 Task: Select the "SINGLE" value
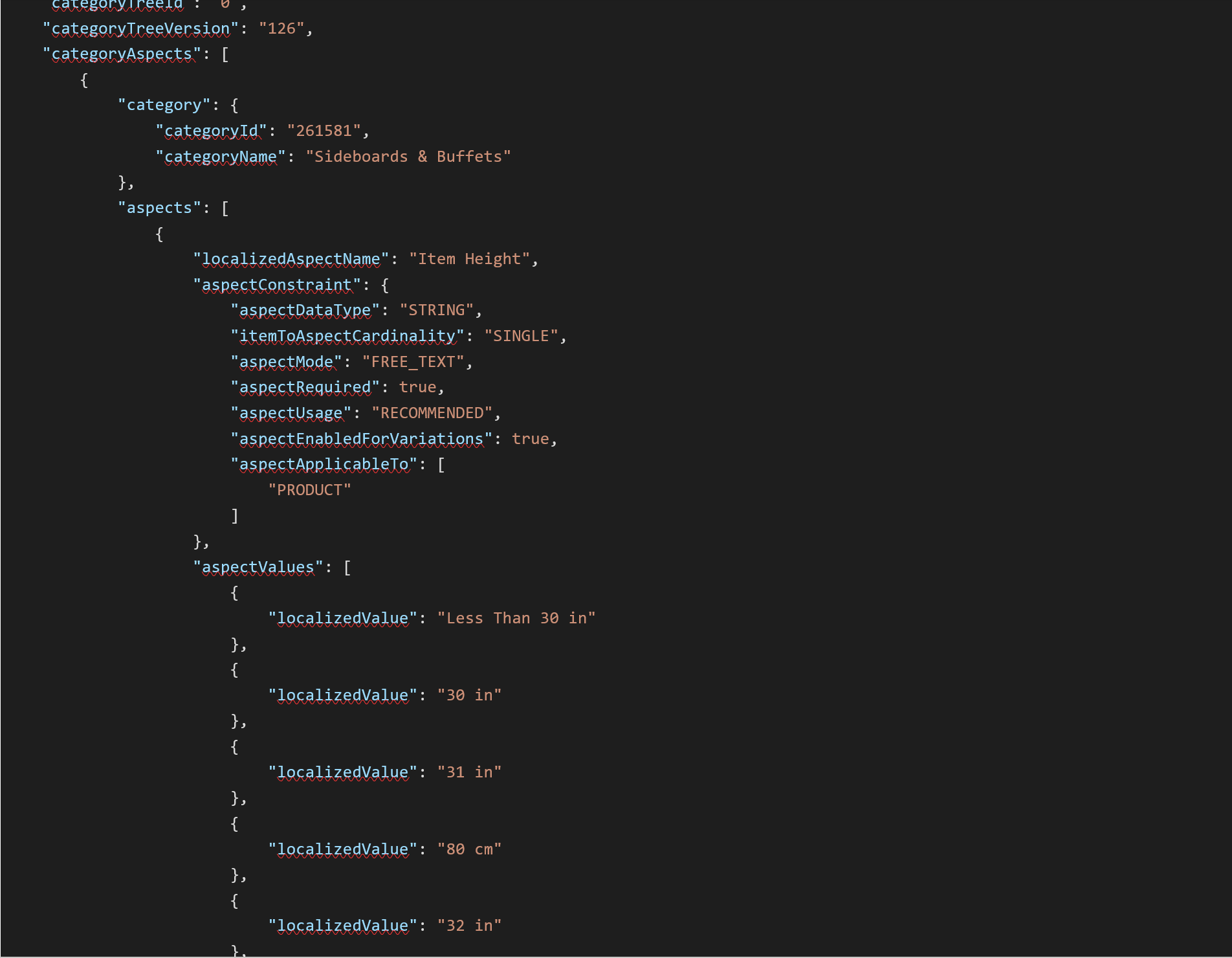tap(522, 336)
